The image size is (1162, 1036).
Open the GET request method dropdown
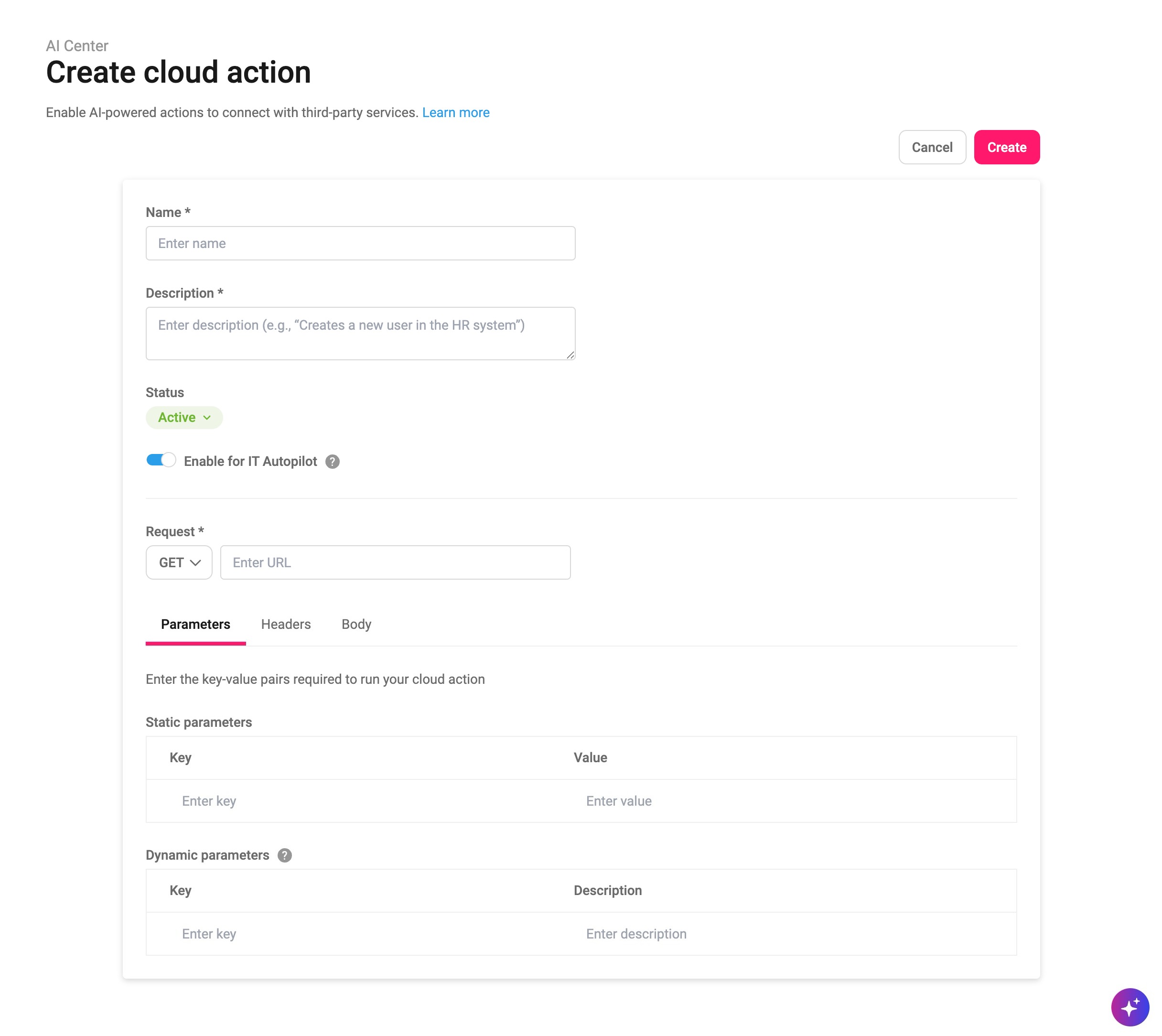click(179, 562)
